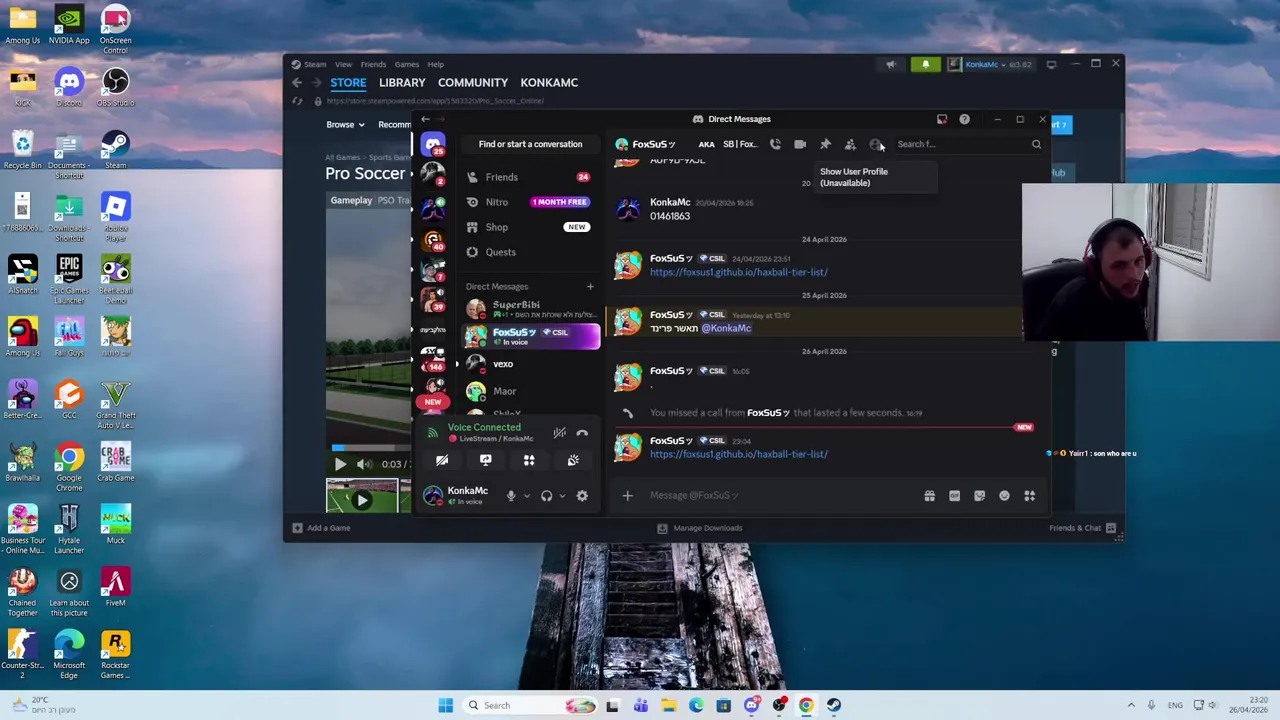The width and height of the screenshot is (1280, 720).
Task: Open apps launcher in message bar
Action: tap(1029, 495)
